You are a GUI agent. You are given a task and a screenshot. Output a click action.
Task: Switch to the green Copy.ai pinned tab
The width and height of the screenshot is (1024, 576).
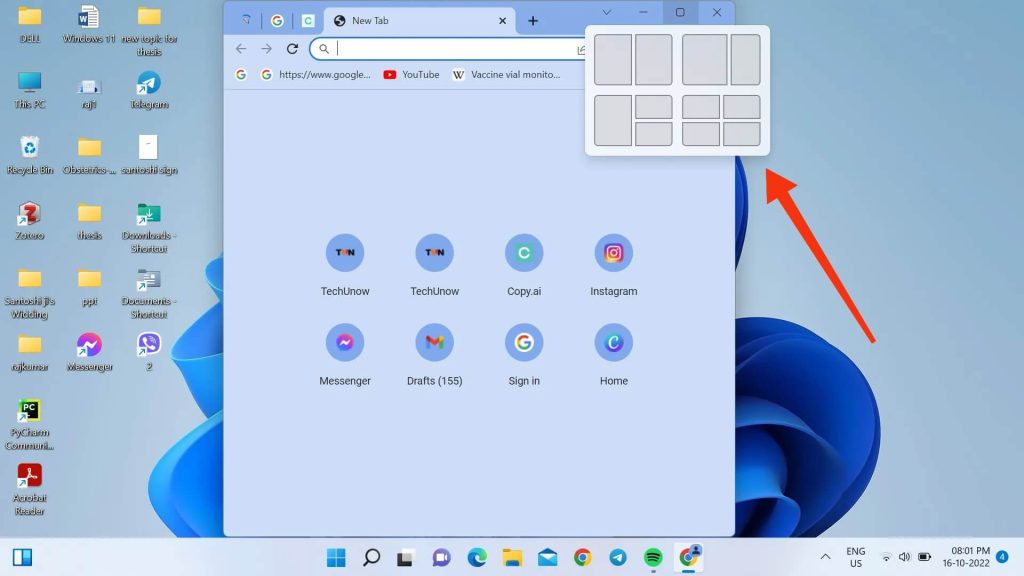(308, 21)
